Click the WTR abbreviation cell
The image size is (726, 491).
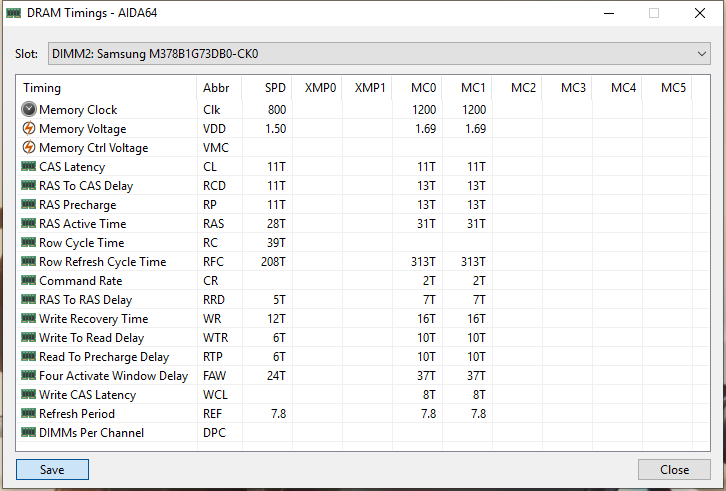tap(216, 338)
